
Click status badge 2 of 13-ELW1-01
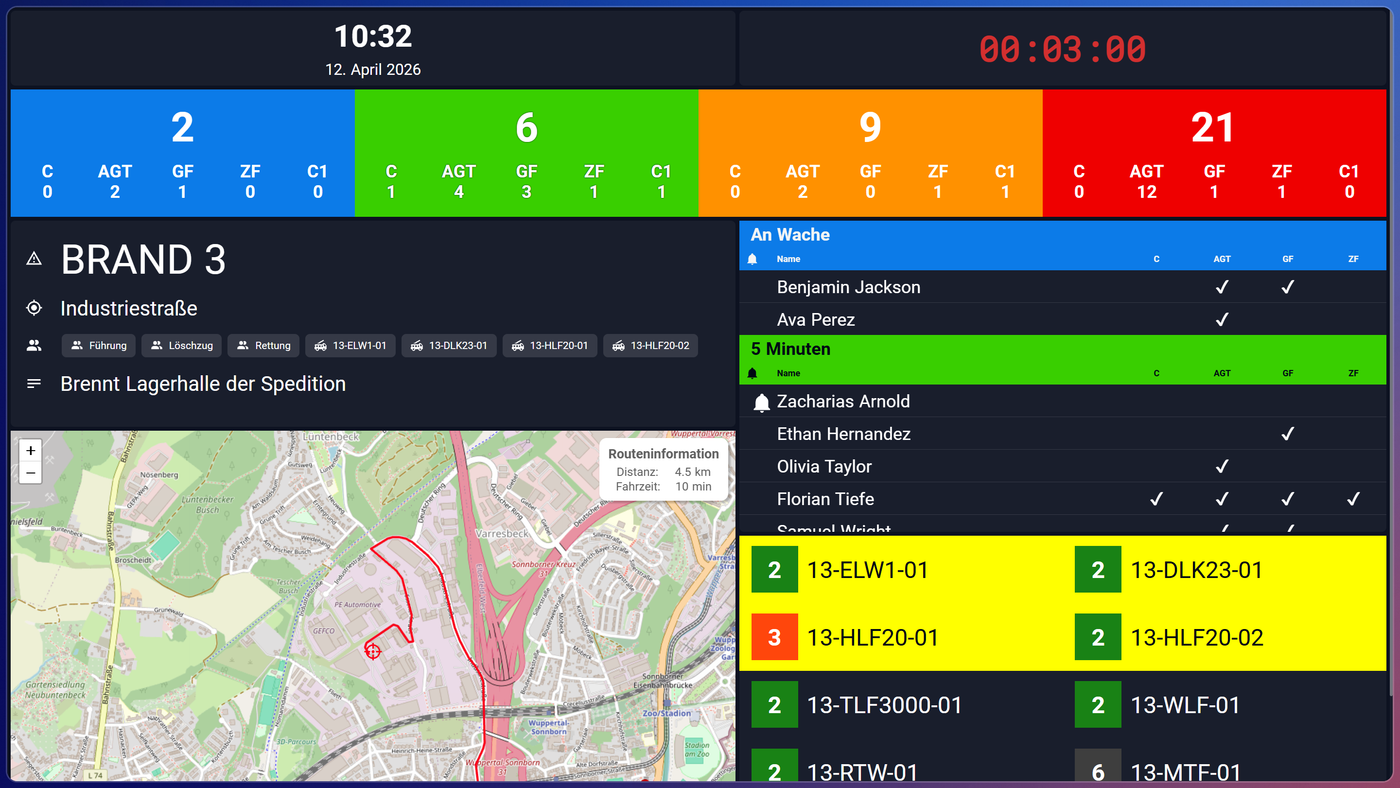(774, 570)
